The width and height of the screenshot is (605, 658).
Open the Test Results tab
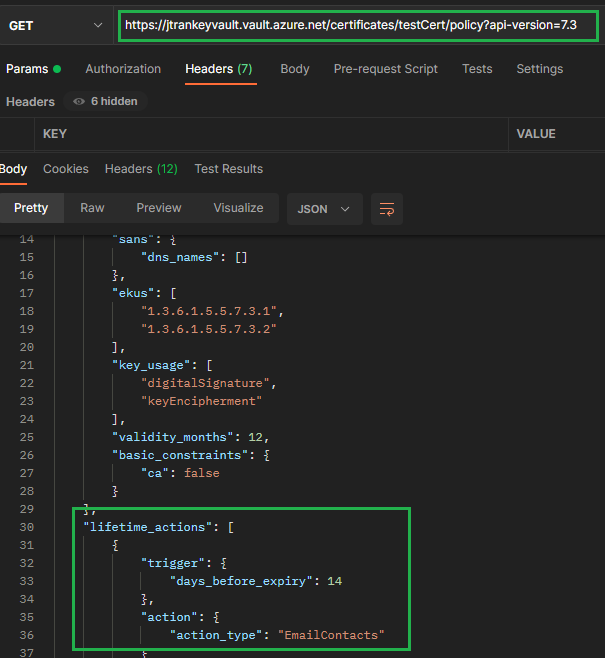tap(229, 169)
